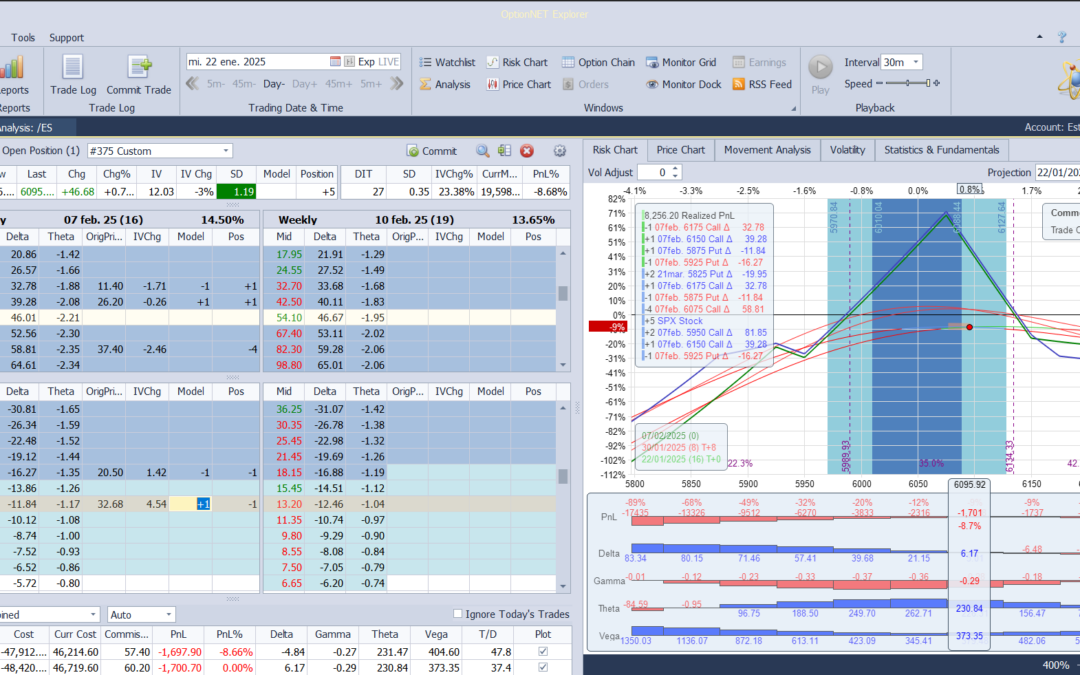The width and height of the screenshot is (1080, 675).
Task: Open the Monitor Dock window
Action: click(x=683, y=84)
